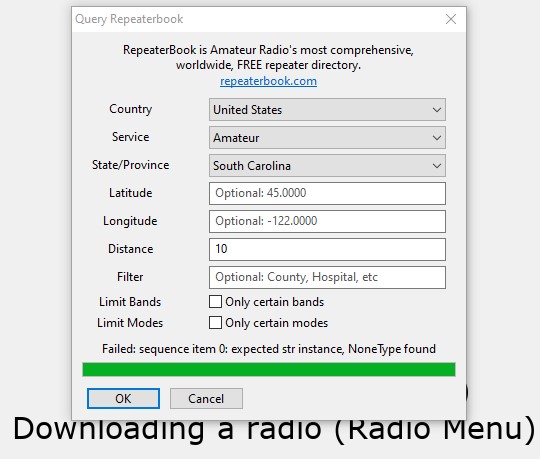Click the Only certain modes label text
The image size is (540, 459).
(277, 323)
